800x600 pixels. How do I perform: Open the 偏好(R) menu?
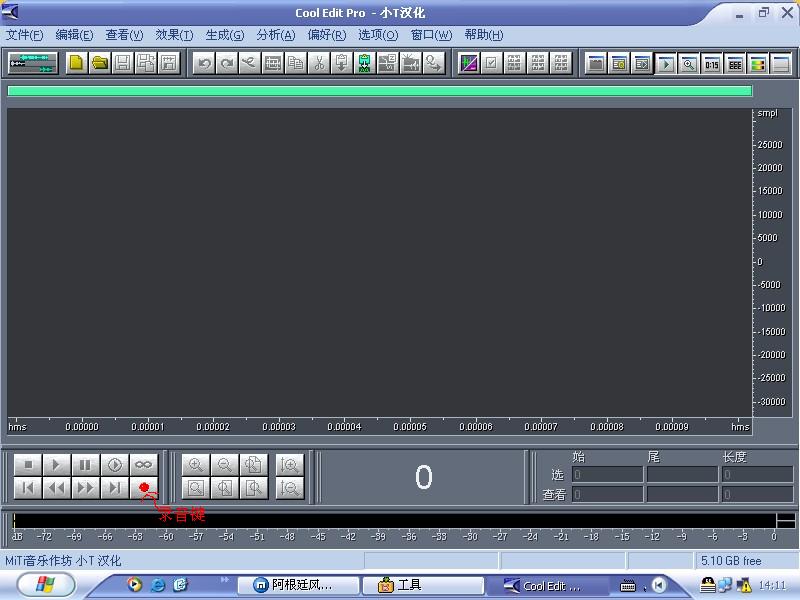pos(327,35)
